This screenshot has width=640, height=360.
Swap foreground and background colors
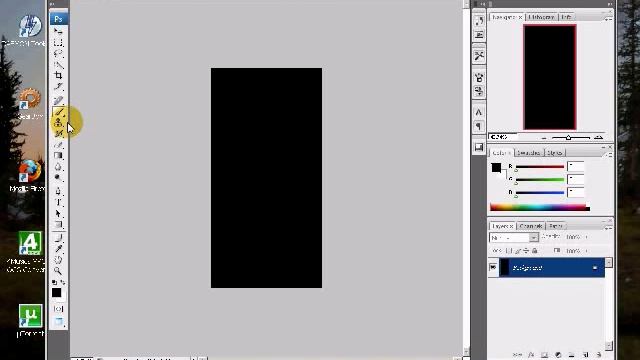pyautogui.click(x=63, y=282)
